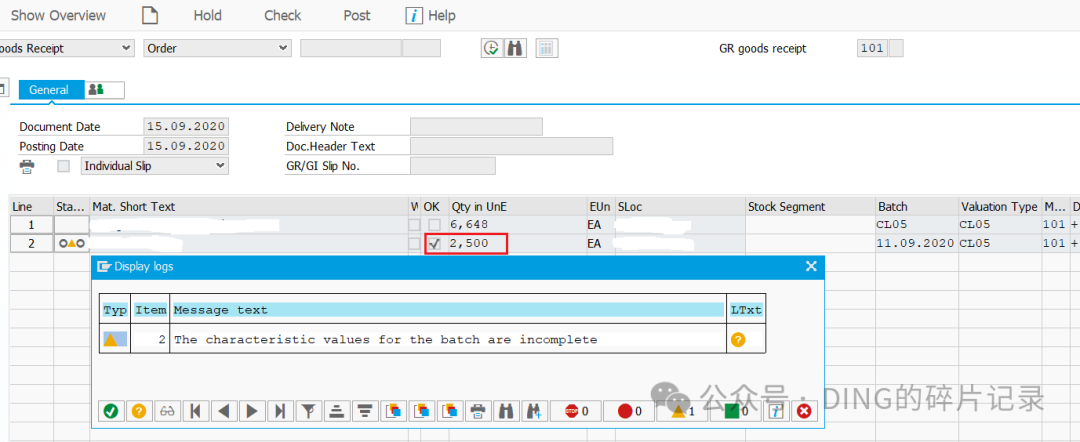Tick the W checkbox in line 1
The height and width of the screenshot is (442, 1080).
414,224
